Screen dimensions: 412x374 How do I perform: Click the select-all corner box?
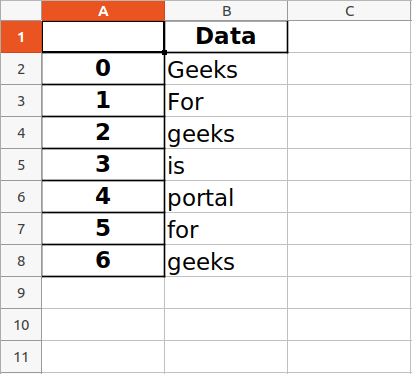coord(21,11)
